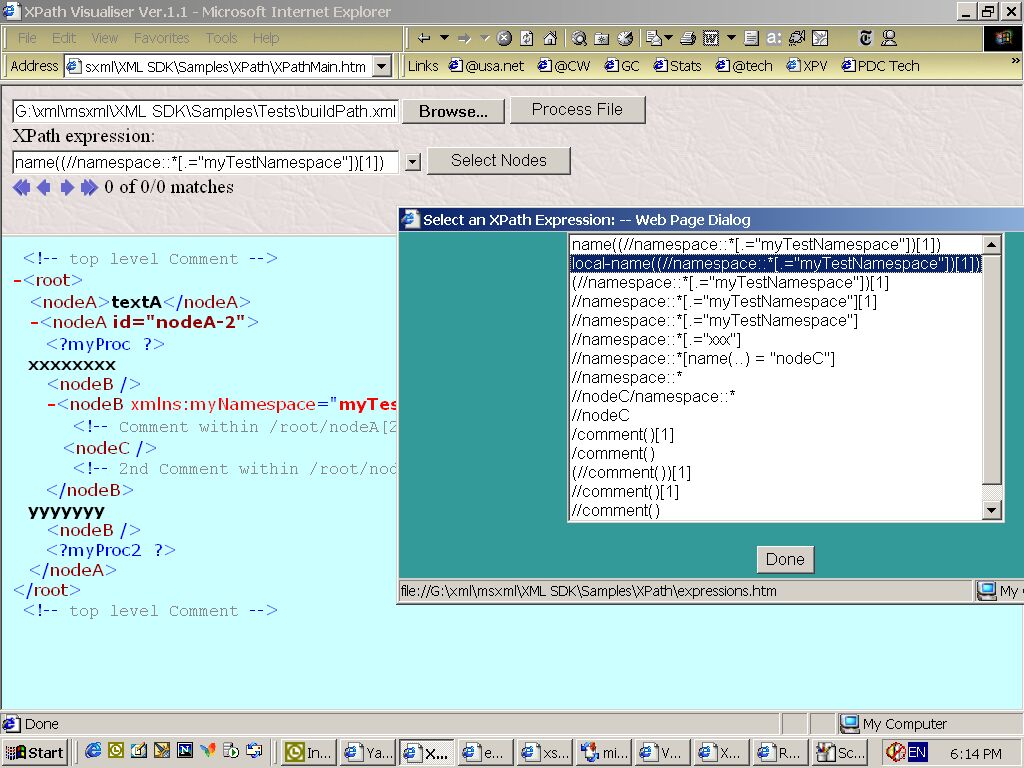Click the EN language tray indicator
1024x768 pixels.
[917, 752]
